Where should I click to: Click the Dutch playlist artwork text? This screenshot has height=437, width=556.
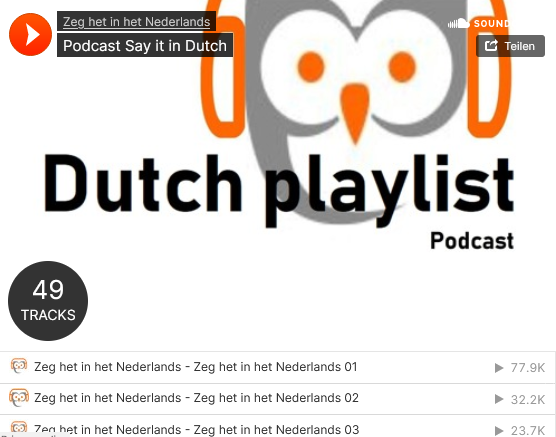pos(279,188)
